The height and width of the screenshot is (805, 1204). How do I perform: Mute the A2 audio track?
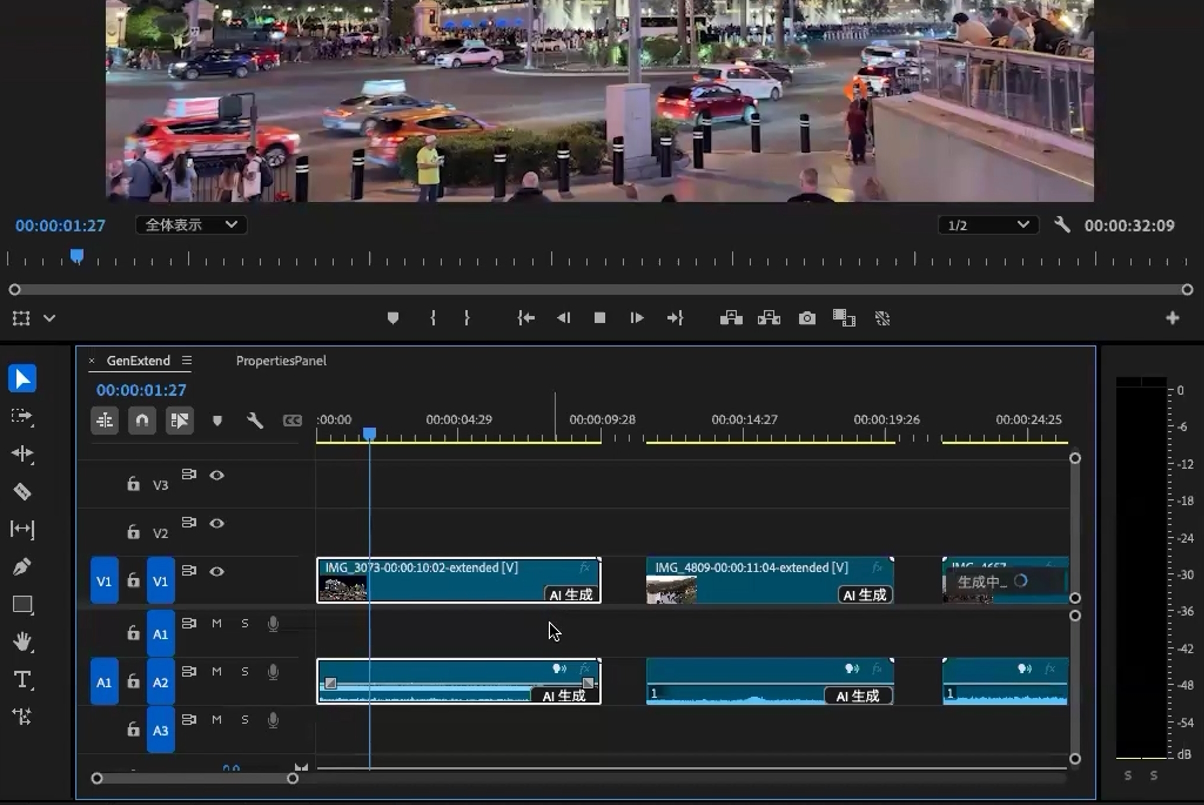click(217, 672)
